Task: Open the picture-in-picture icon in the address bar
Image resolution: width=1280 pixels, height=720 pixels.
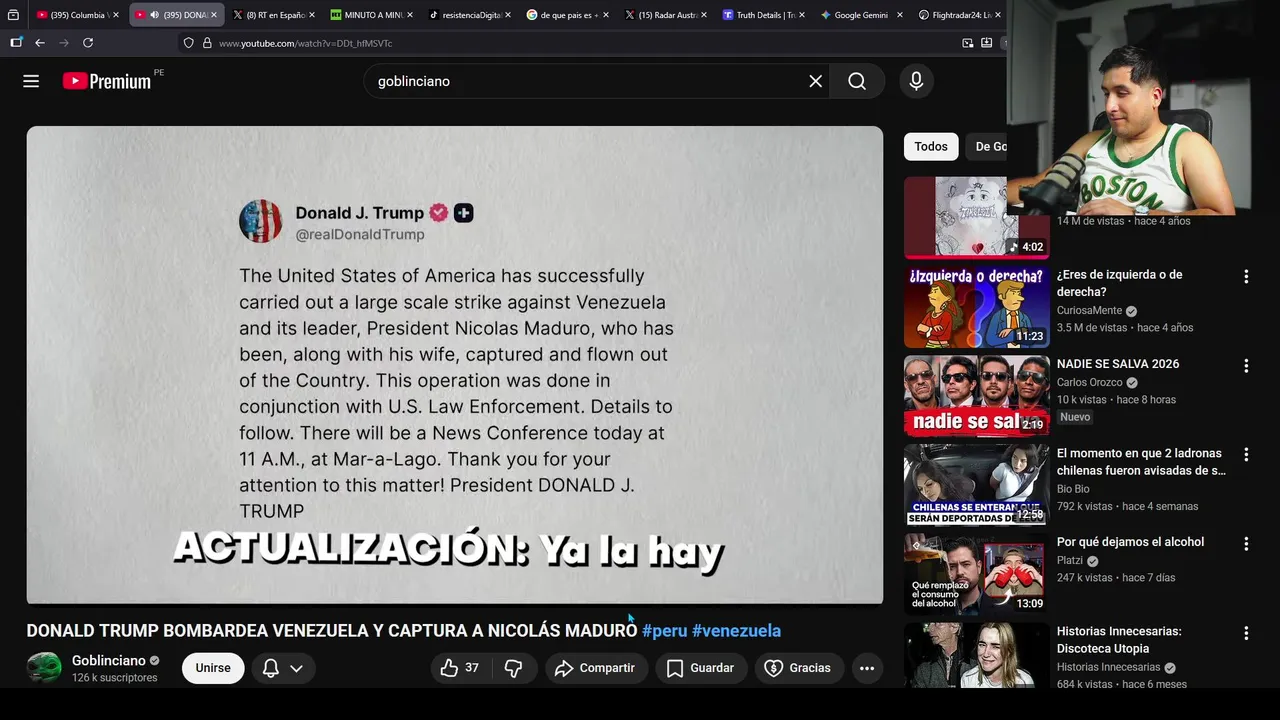Action: point(968,43)
